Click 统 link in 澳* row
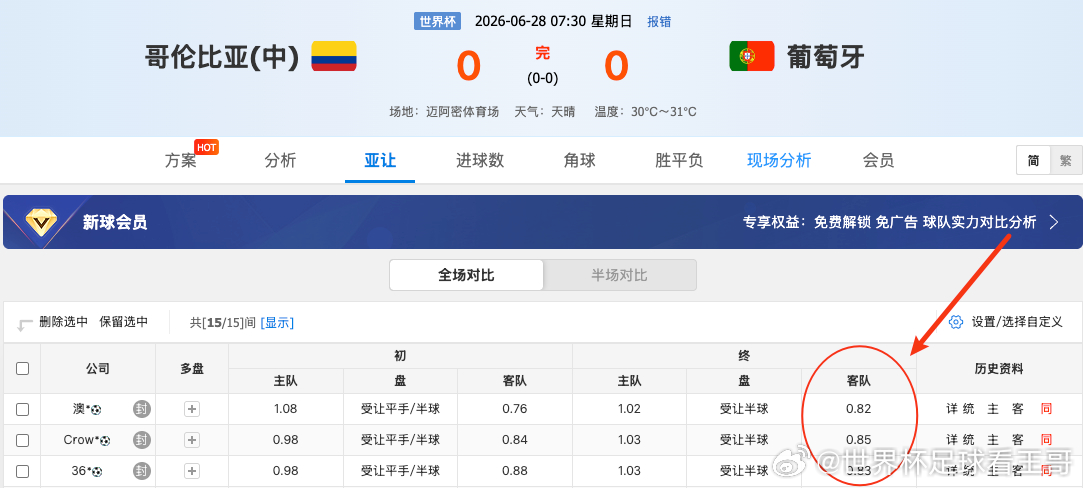Image resolution: width=1083 pixels, height=488 pixels. coord(969,409)
